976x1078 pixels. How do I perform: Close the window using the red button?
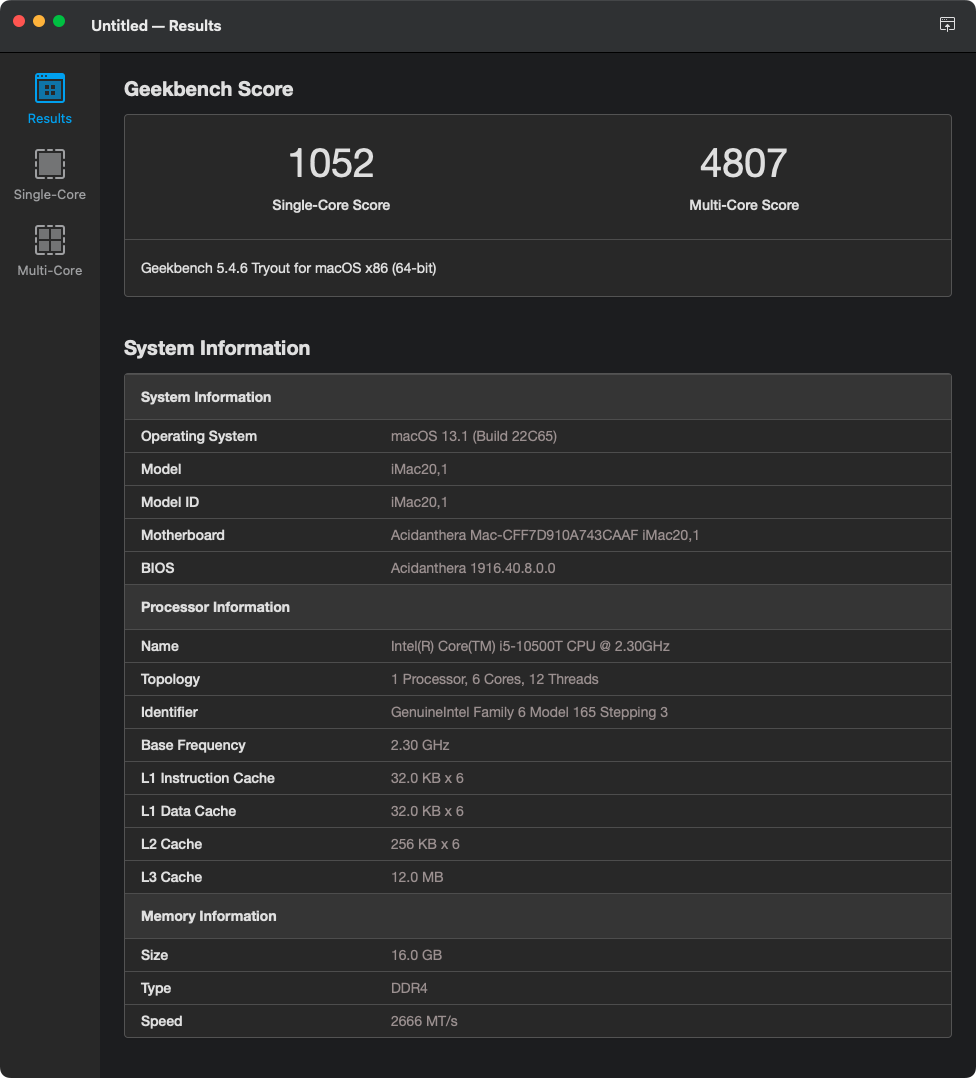click(19, 21)
